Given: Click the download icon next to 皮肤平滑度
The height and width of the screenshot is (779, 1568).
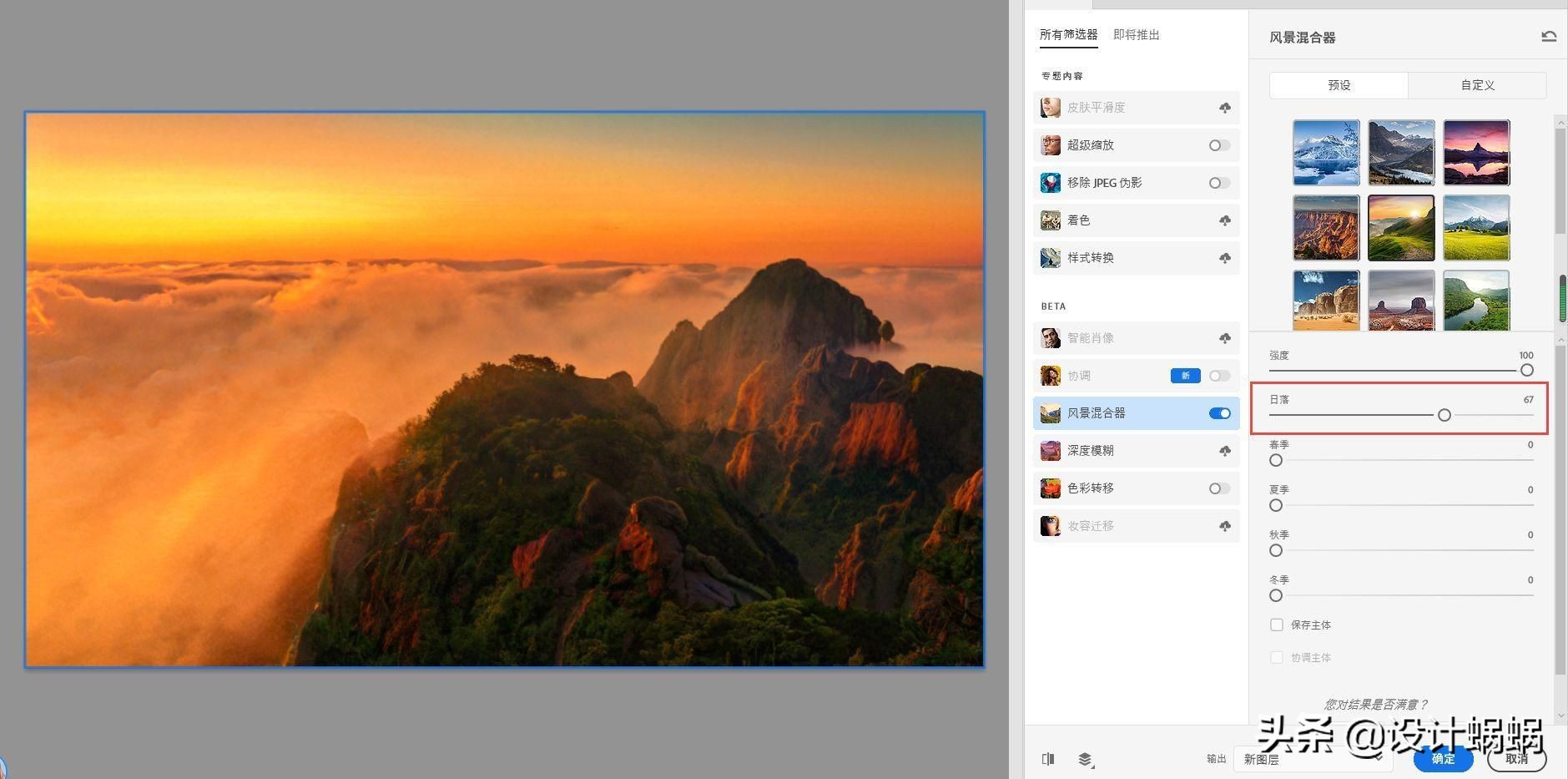Looking at the screenshot, I should (x=1223, y=107).
